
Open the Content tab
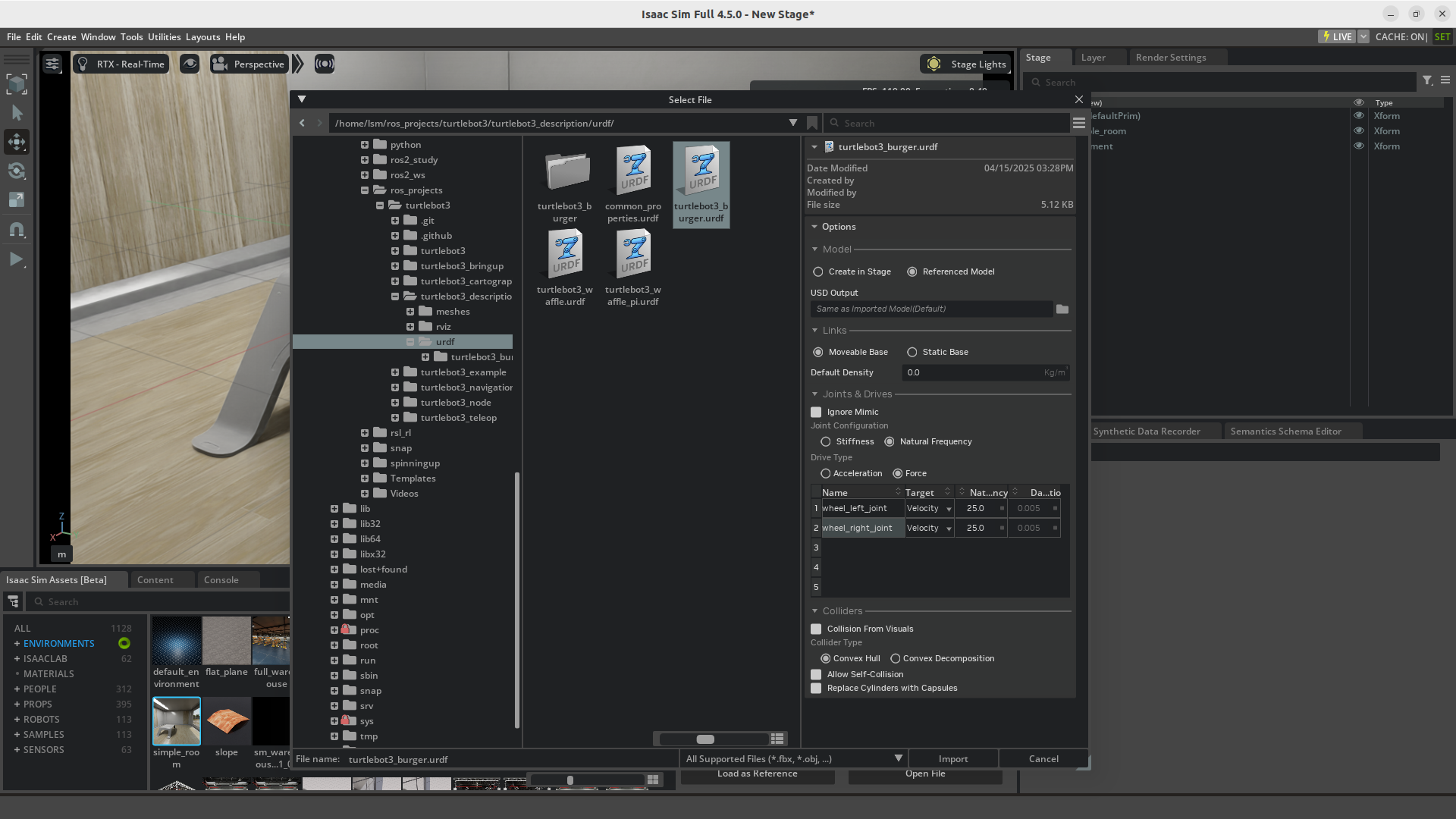155,579
